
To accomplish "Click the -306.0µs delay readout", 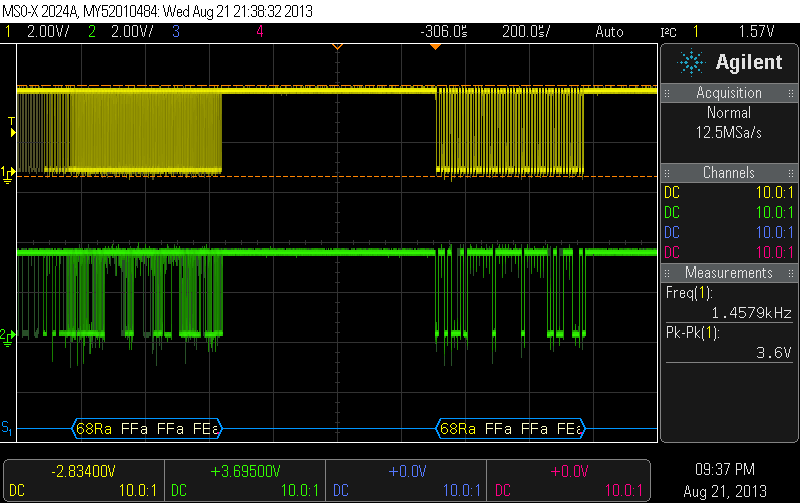I will click(444, 32).
